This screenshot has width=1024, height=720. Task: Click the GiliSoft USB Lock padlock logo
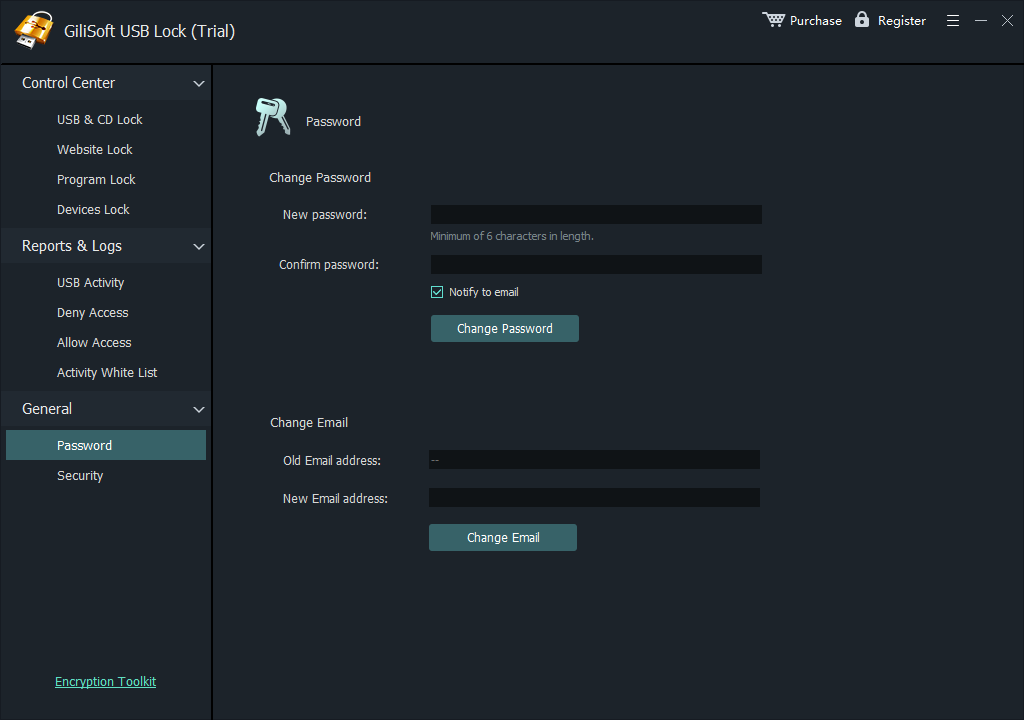point(34,29)
